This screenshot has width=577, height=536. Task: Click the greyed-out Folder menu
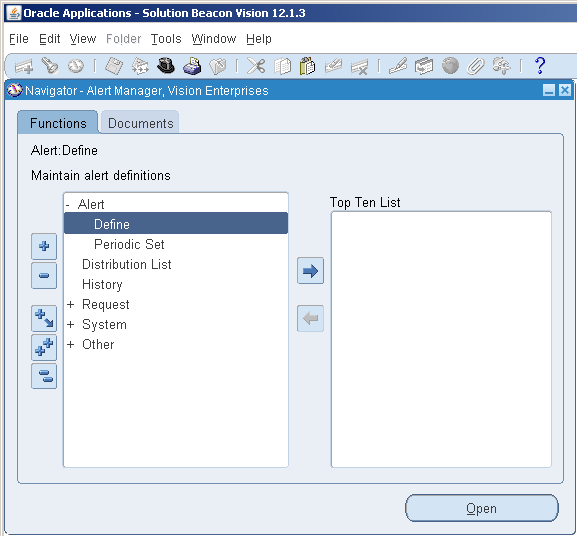pos(124,39)
